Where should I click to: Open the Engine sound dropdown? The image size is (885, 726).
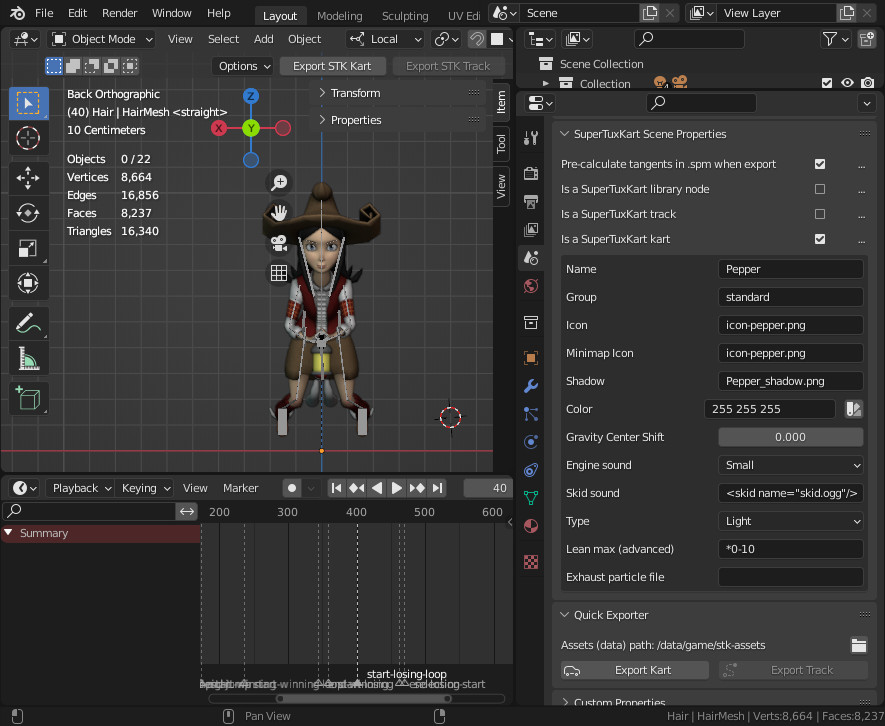tap(790, 465)
